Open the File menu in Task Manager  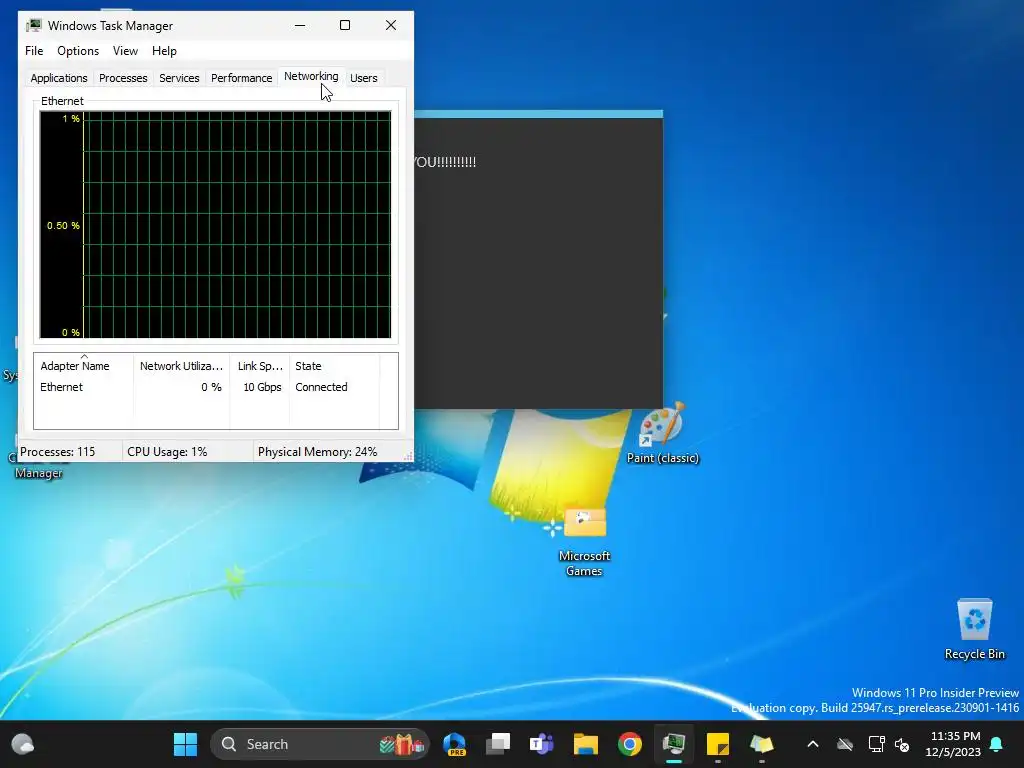click(34, 51)
